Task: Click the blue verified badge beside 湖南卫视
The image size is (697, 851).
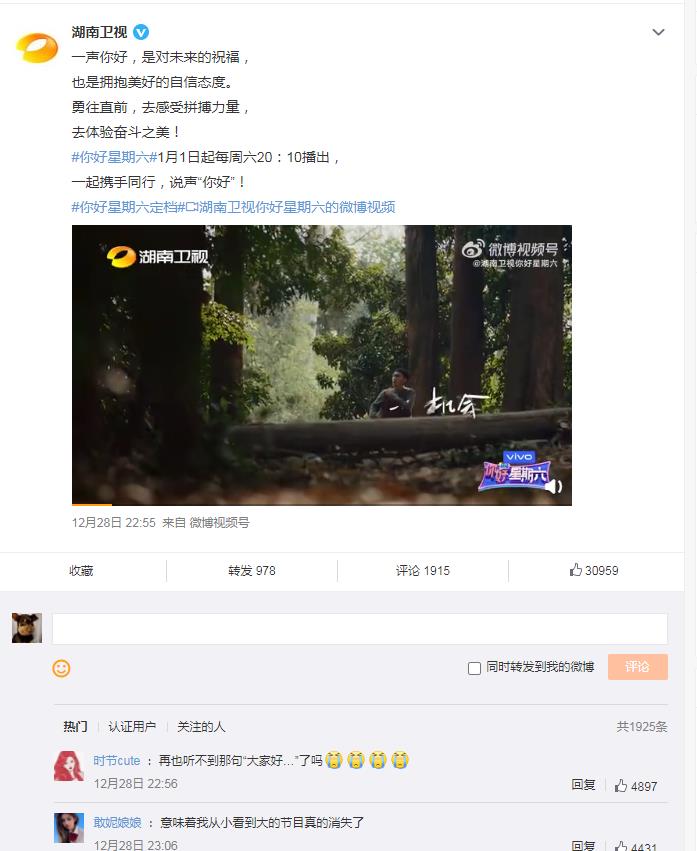Action: coord(141,33)
